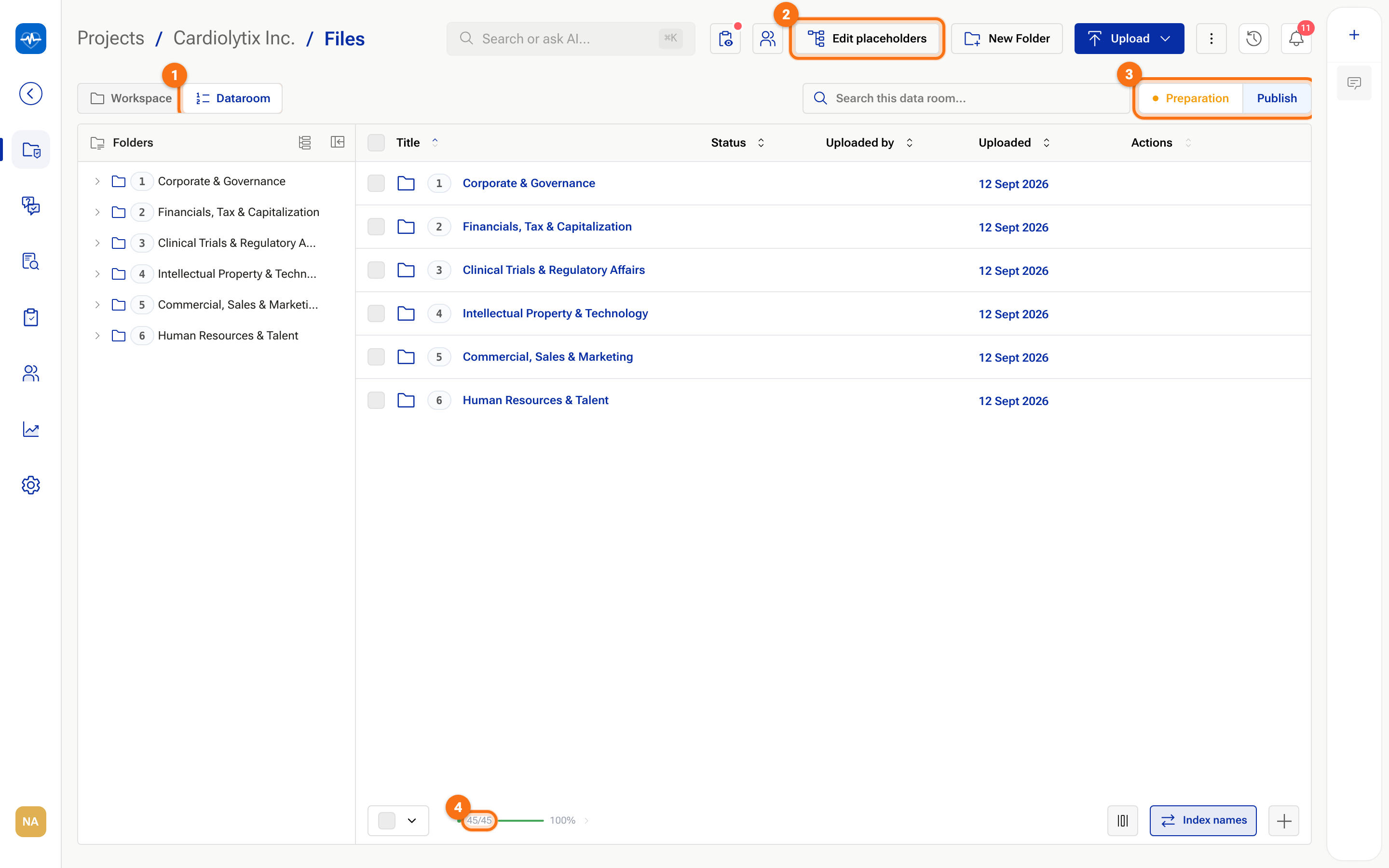Sort by Uploaded date column arrows
Viewport: 1389px width, 868px height.
(x=1047, y=142)
